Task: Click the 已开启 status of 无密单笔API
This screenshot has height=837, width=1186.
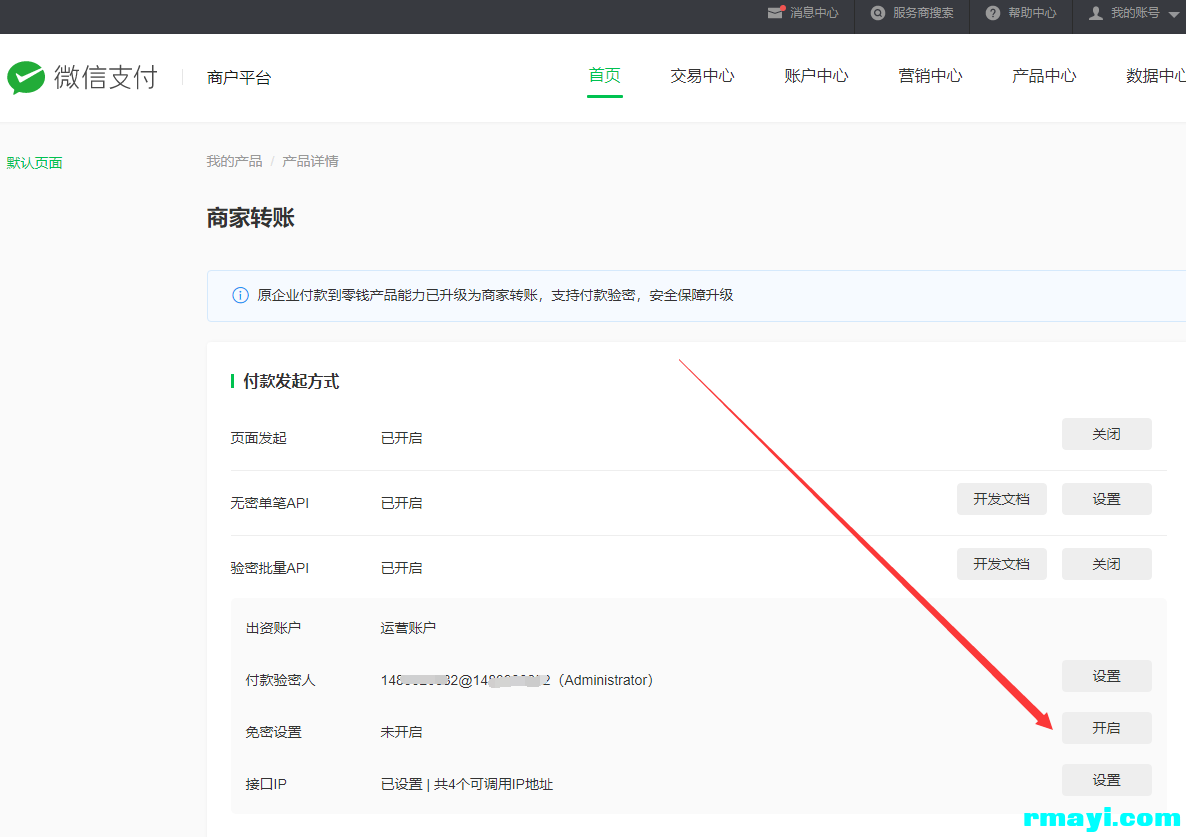Action: point(401,503)
